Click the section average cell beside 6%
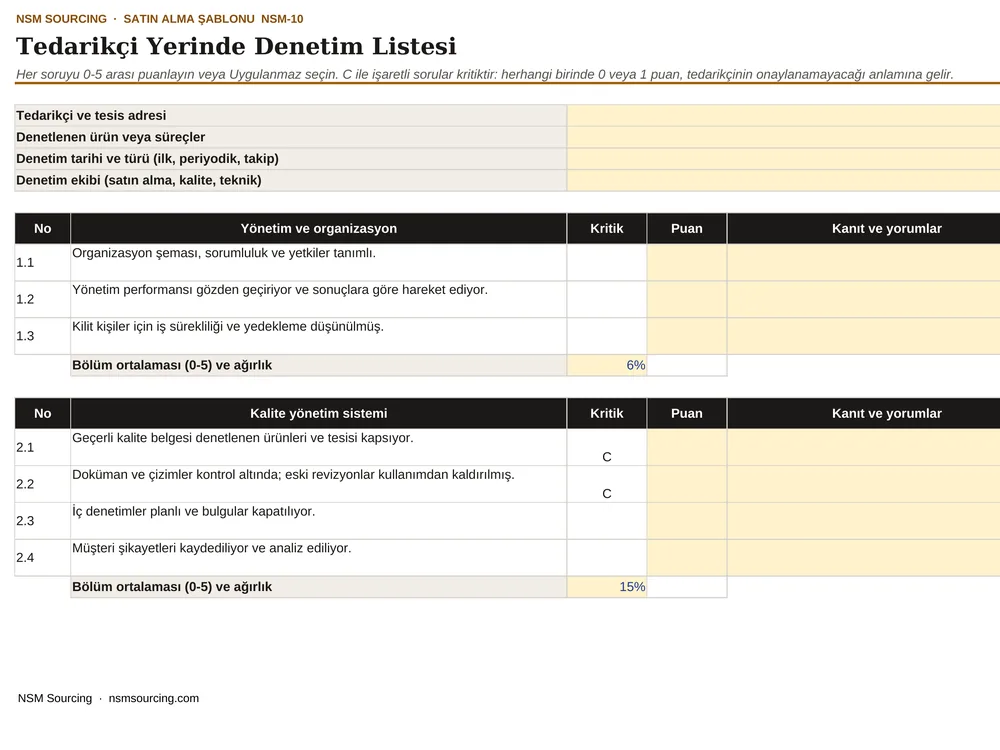The height and width of the screenshot is (750, 1000). (687, 365)
